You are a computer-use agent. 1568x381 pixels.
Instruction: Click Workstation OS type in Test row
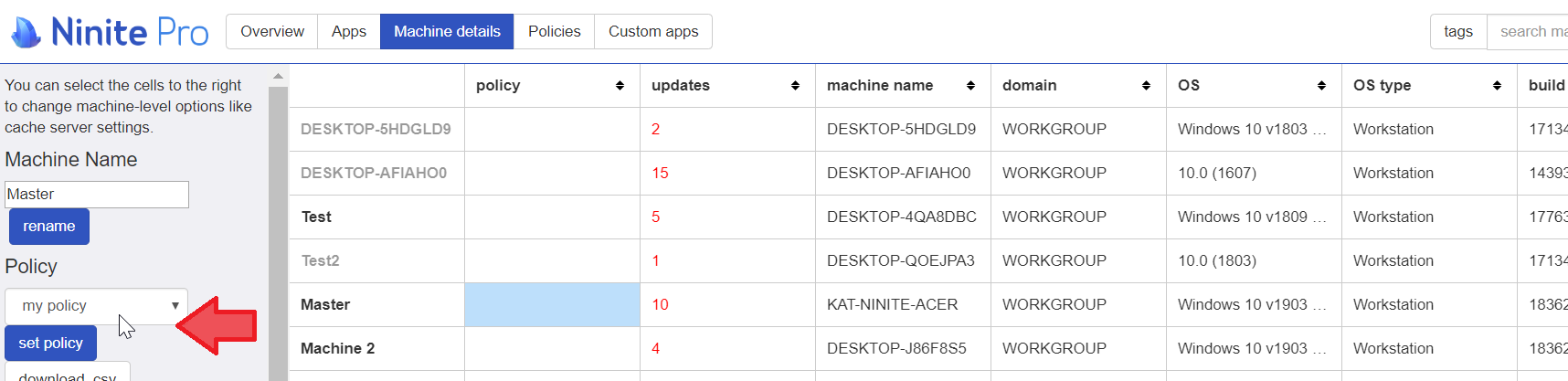pos(1429,217)
